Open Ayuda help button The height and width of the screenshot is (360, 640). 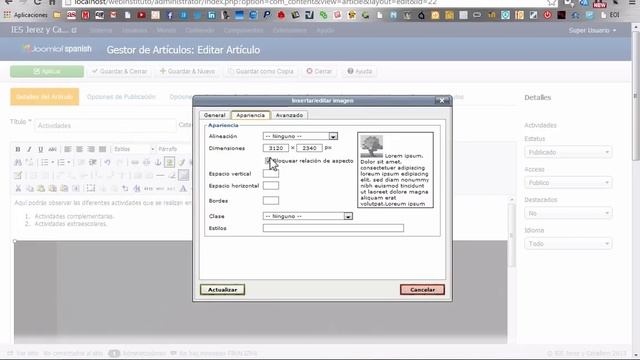pos(360,71)
